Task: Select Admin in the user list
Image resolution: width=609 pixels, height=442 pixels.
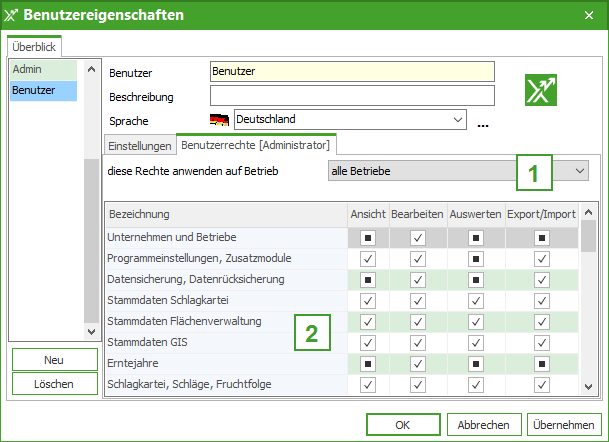Action: pyautogui.click(x=43, y=70)
